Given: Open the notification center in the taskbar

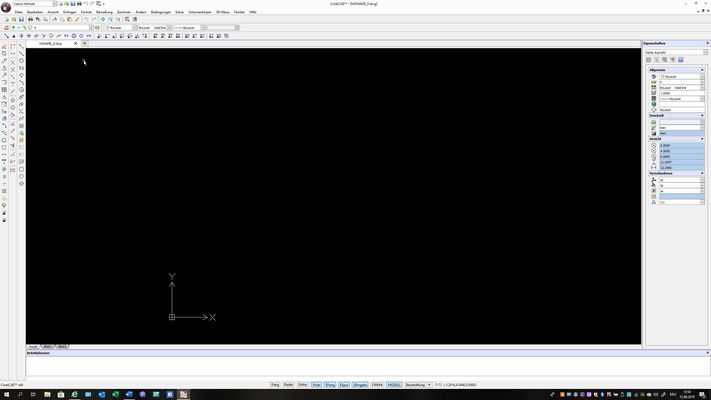Looking at the screenshot, I should click(x=702, y=395).
